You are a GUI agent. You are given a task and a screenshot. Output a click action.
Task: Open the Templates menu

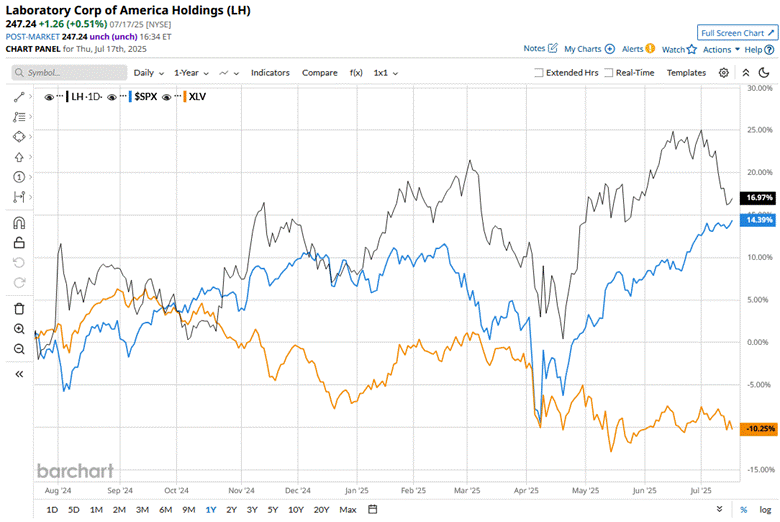(x=686, y=73)
